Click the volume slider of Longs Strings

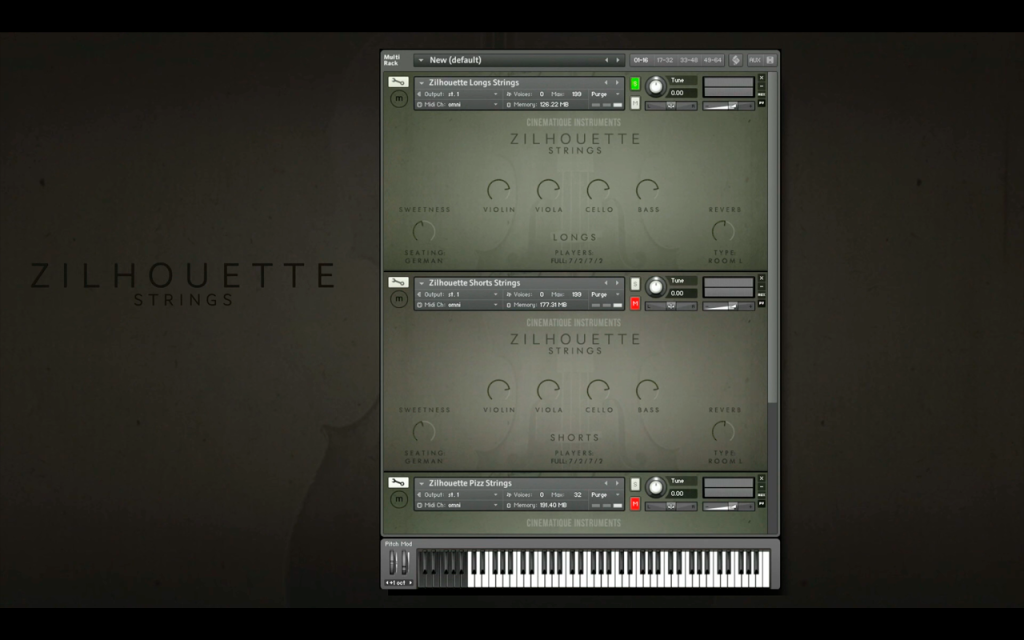[x=728, y=106]
